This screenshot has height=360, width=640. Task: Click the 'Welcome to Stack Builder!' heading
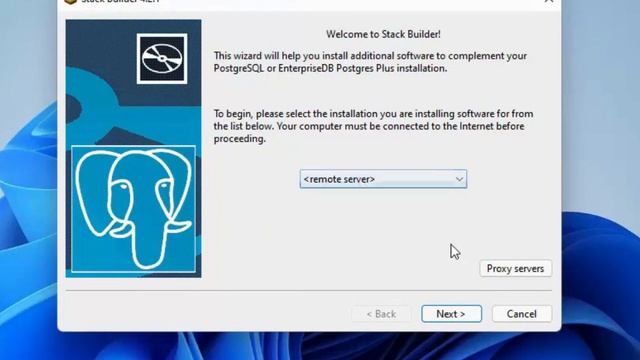coord(383,34)
